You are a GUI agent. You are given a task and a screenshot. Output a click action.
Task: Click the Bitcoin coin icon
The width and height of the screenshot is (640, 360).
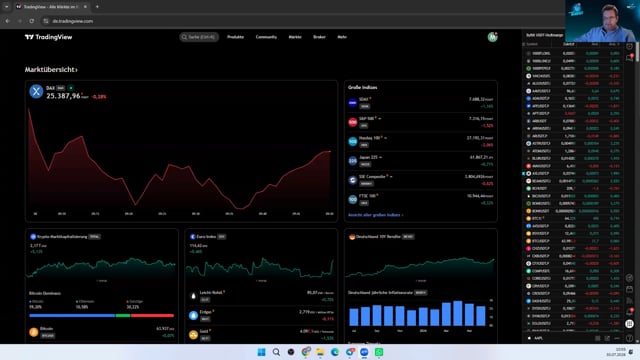tap(34, 332)
